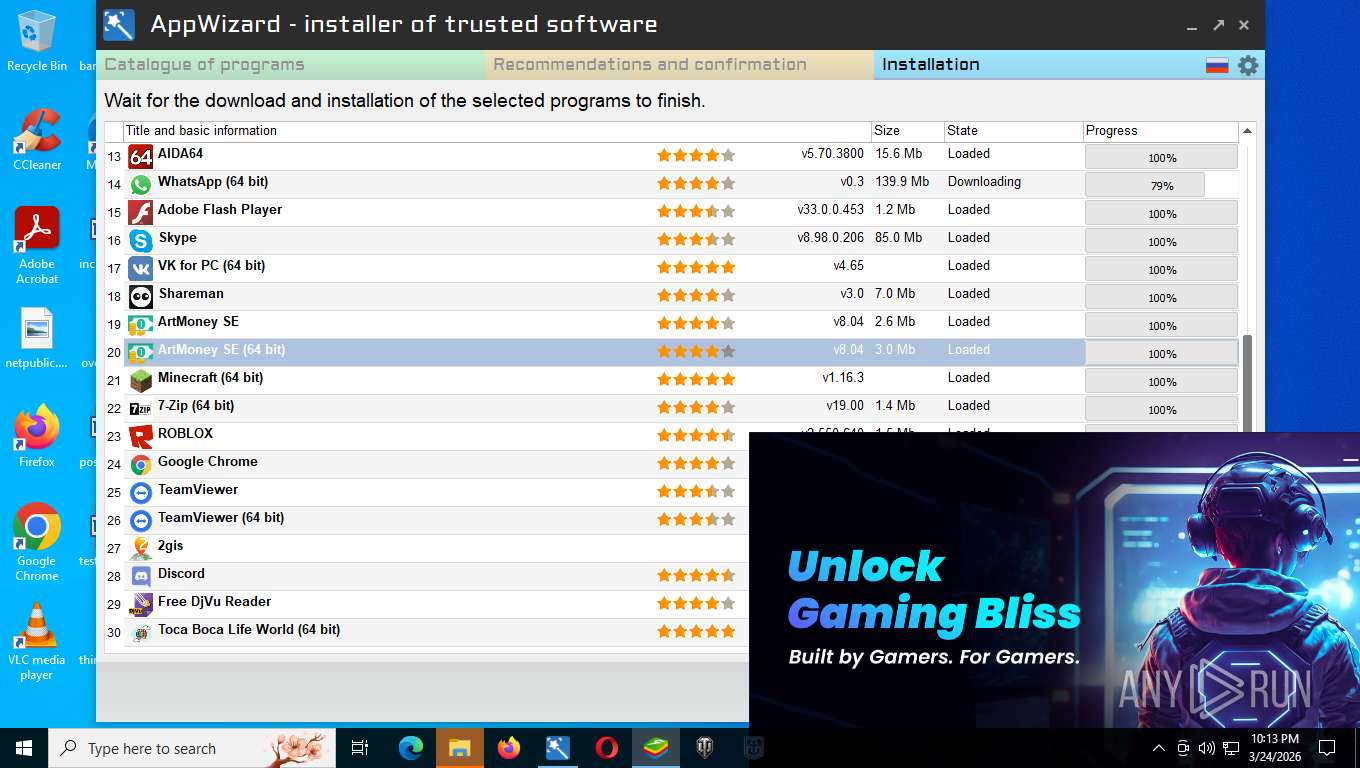
Task: Launch Opera from the taskbar
Action: click(607, 748)
